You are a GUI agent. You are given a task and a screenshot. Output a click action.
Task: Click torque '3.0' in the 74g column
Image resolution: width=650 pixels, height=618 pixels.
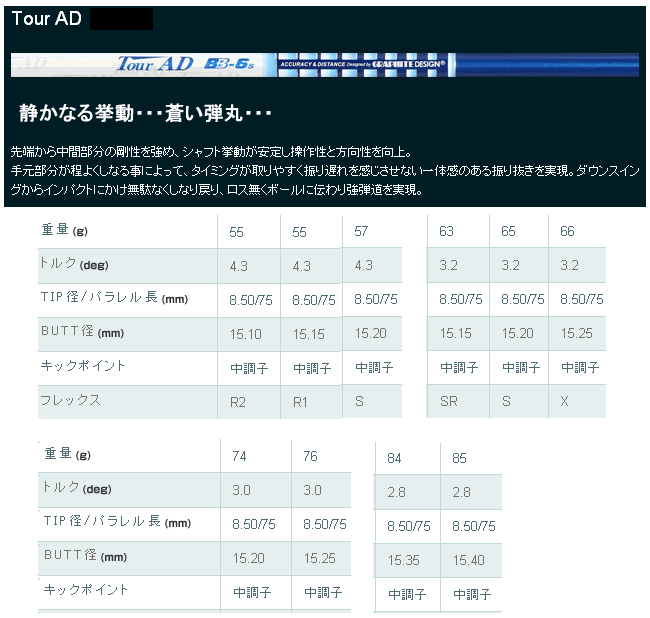(x=241, y=490)
